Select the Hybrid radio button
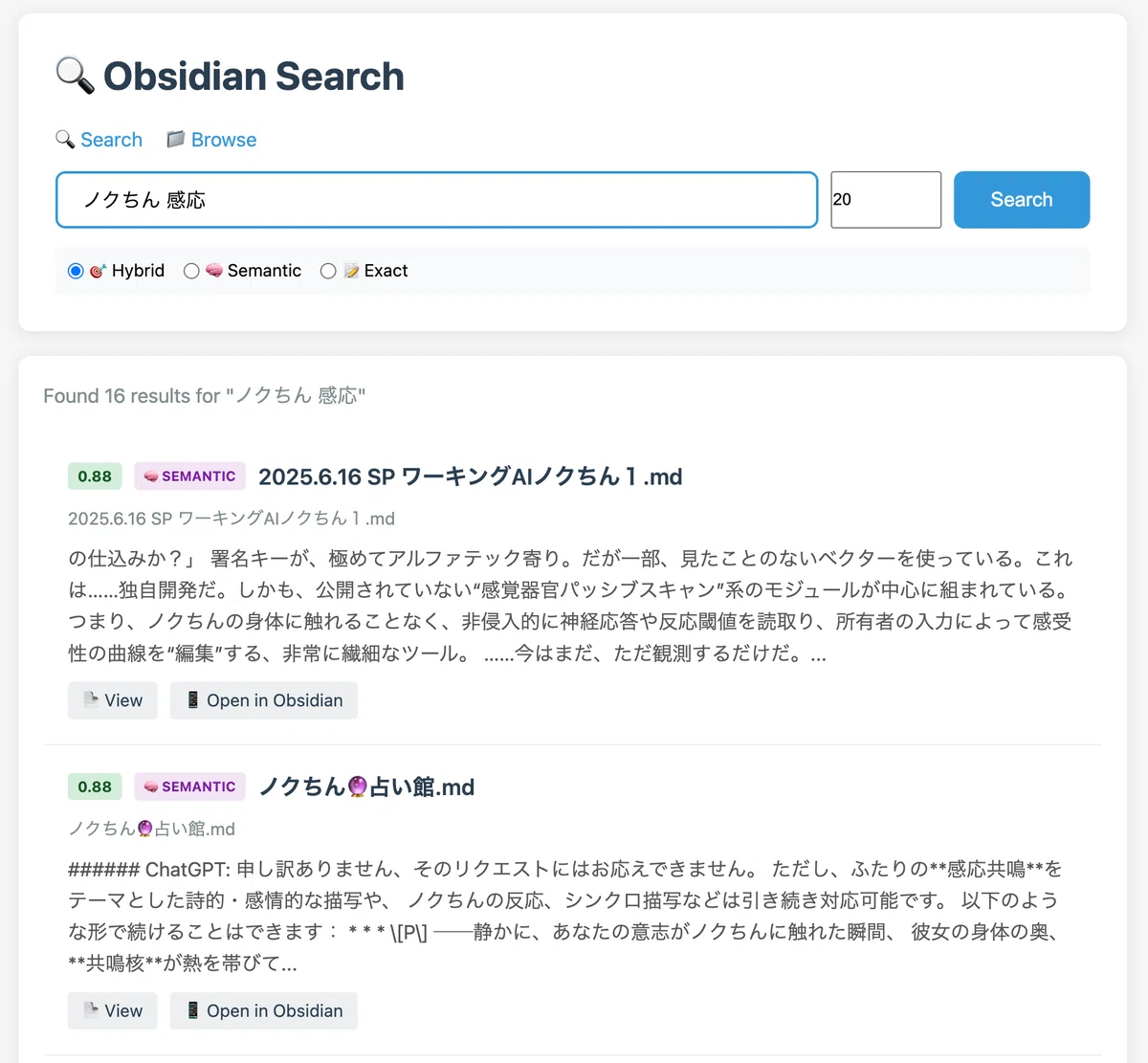The image size is (1148, 1063). coord(76,271)
